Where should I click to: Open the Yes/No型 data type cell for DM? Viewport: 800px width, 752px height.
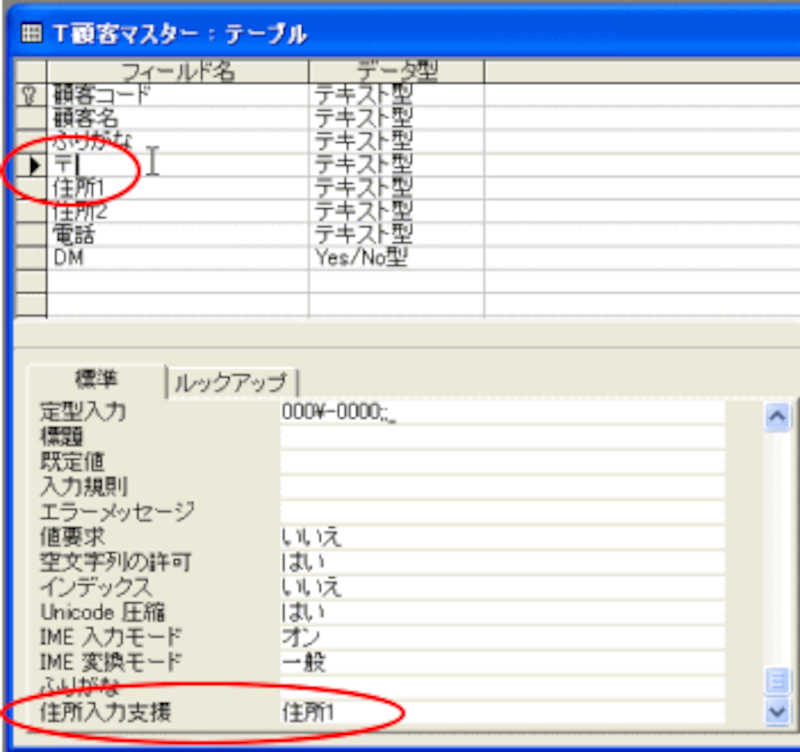coord(396,257)
